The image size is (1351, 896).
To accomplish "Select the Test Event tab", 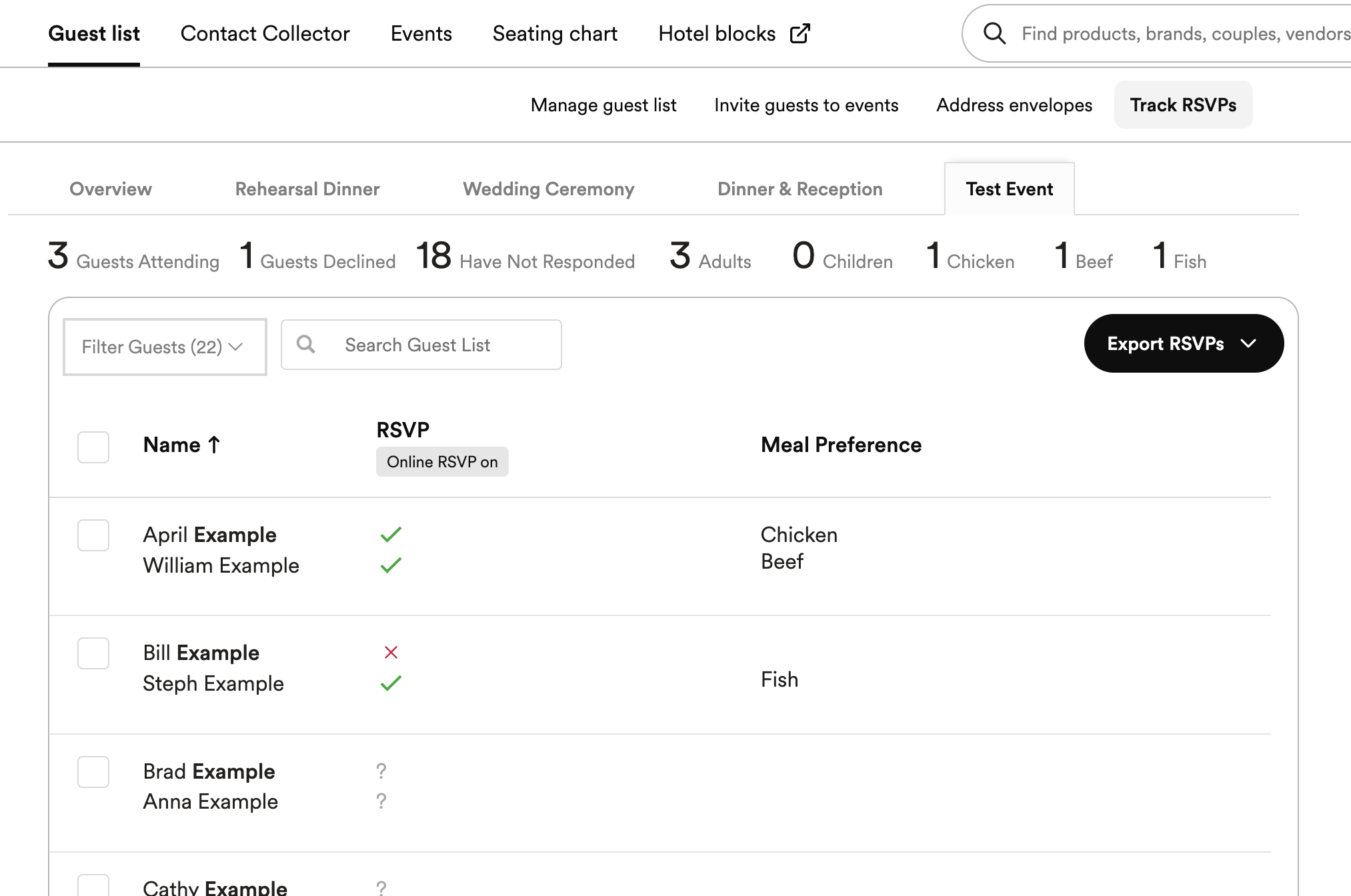I will [x=1010, y=189].
